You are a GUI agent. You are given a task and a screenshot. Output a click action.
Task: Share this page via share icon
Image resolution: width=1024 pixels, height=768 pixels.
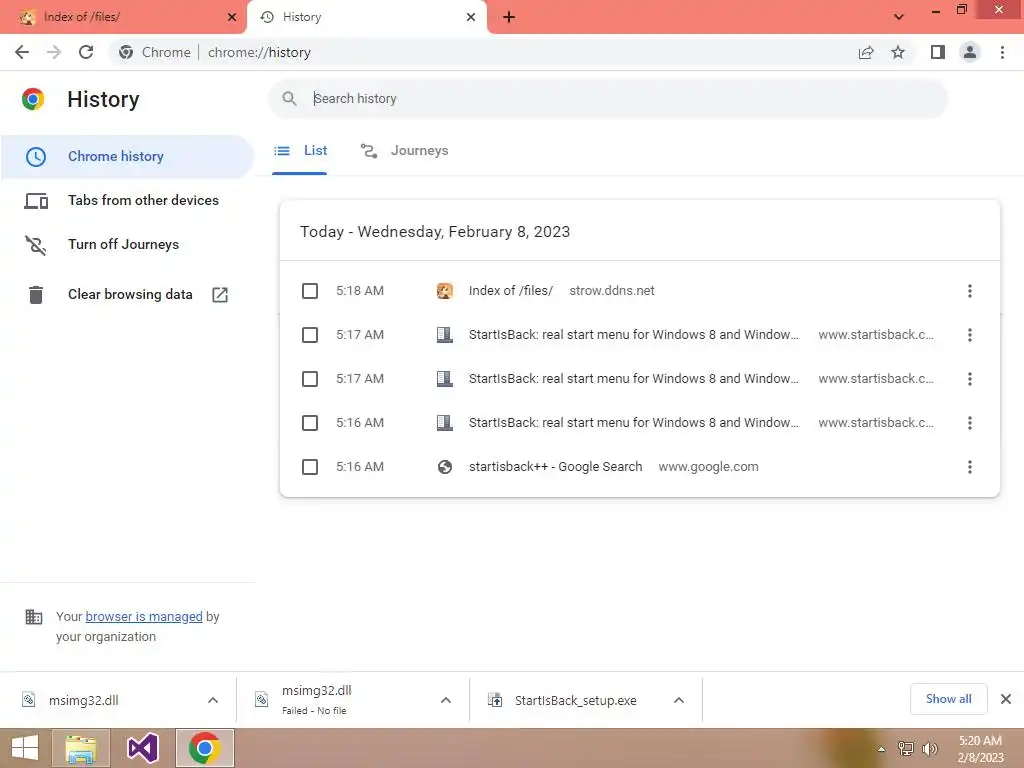coord(866,52)
